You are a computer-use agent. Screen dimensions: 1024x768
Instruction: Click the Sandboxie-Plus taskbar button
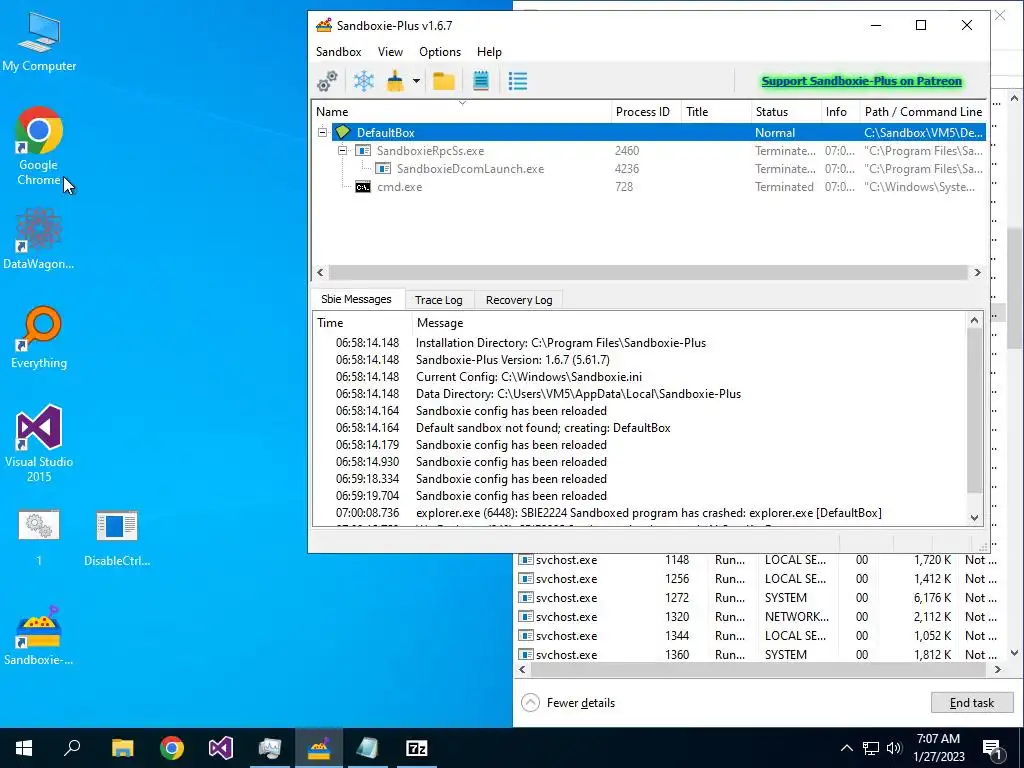pyautogui.click(x=319, y=748)
